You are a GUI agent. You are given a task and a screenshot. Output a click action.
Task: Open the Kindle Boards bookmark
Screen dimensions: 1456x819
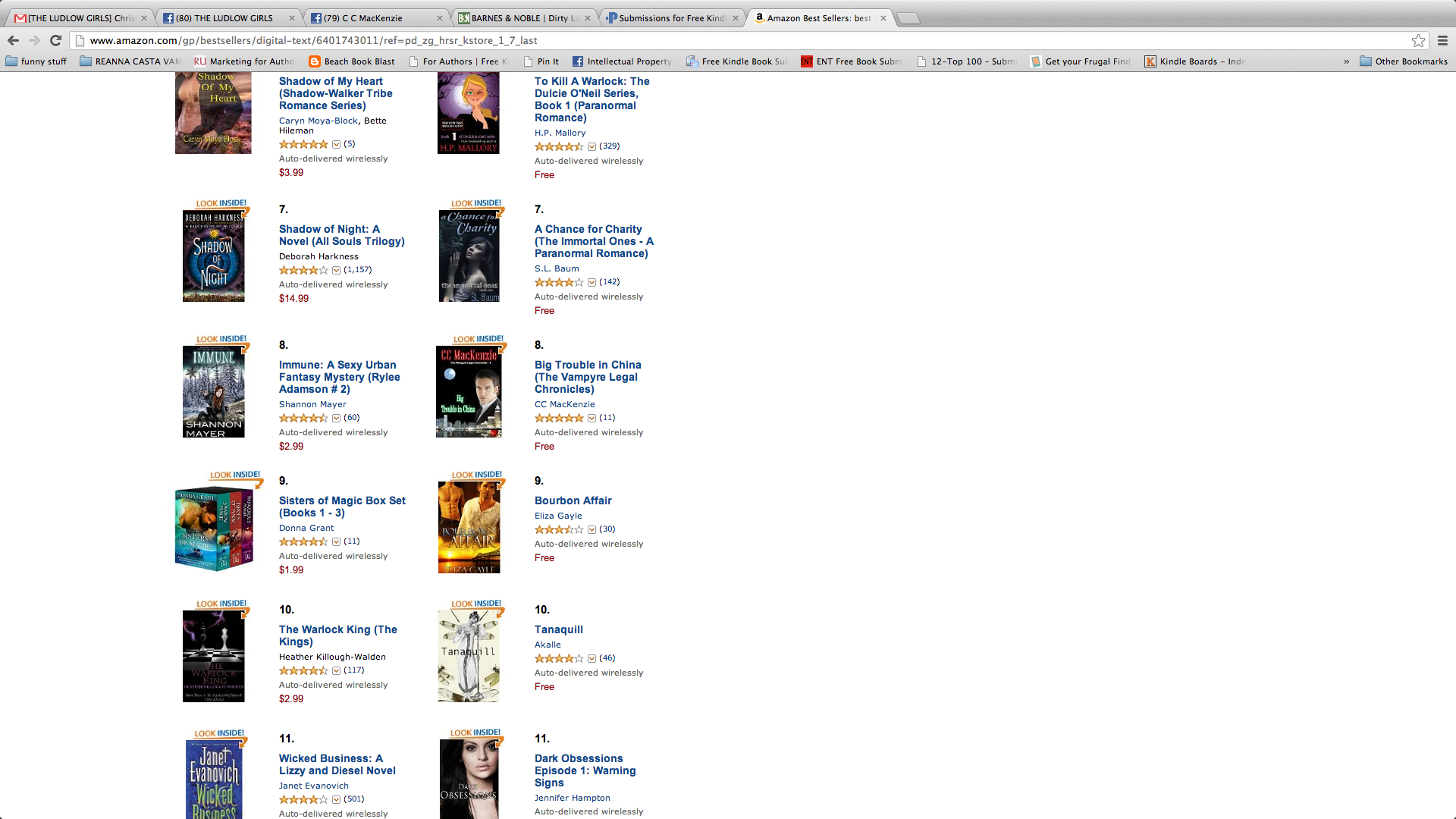pyautogui.click(x=1194, y=61)
